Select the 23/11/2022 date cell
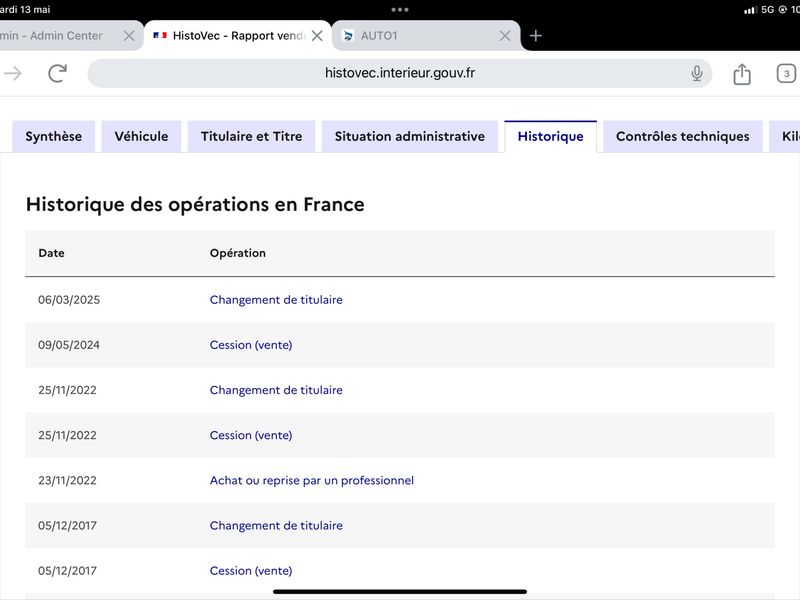Screen dimensions: 800x600 [x=67, y=480]
